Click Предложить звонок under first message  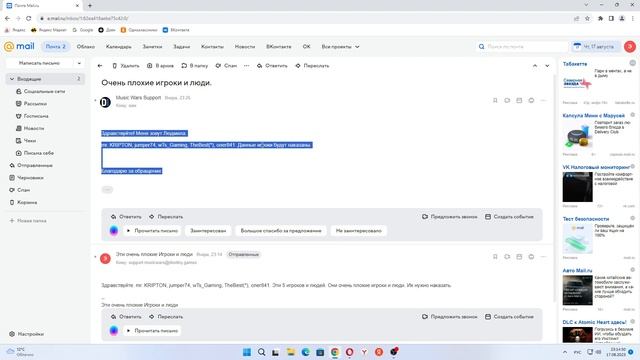tap(449, 217)
